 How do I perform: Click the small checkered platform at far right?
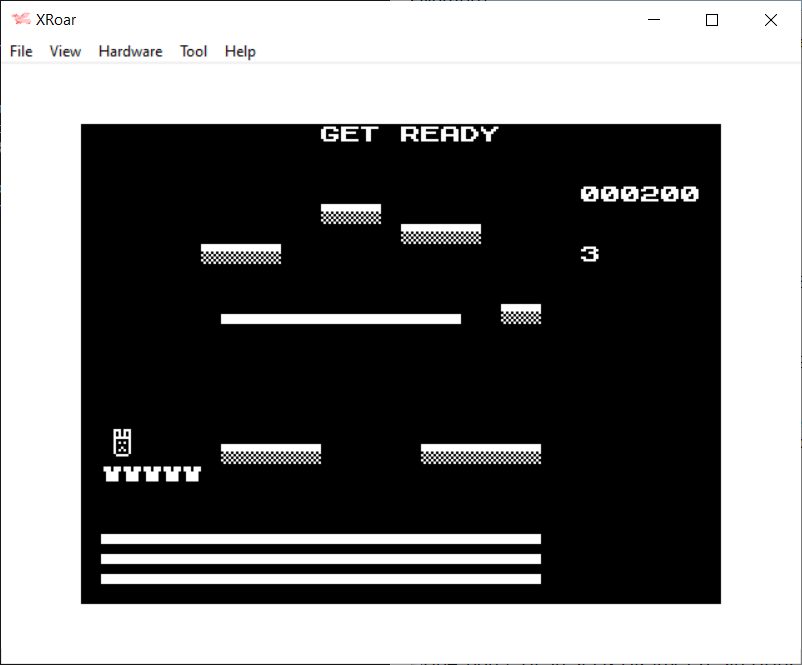tap(520, 314)
